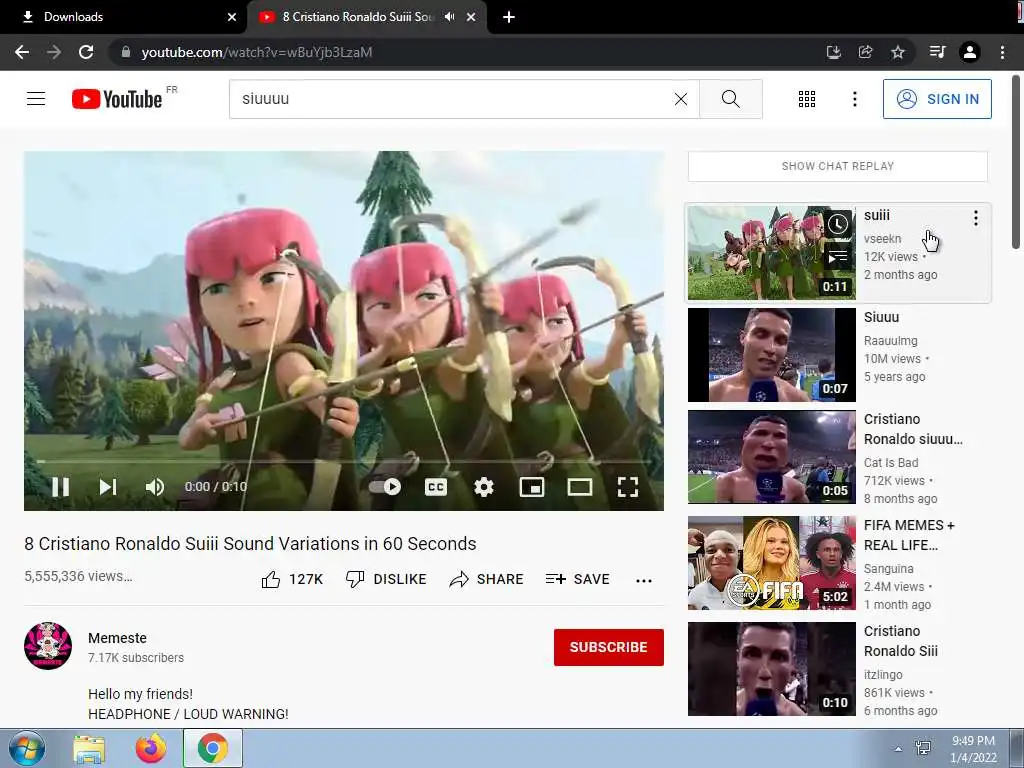Click SAVE to playlist
1024x768 pixels.
pyautogui.click(x=577, y=579)
